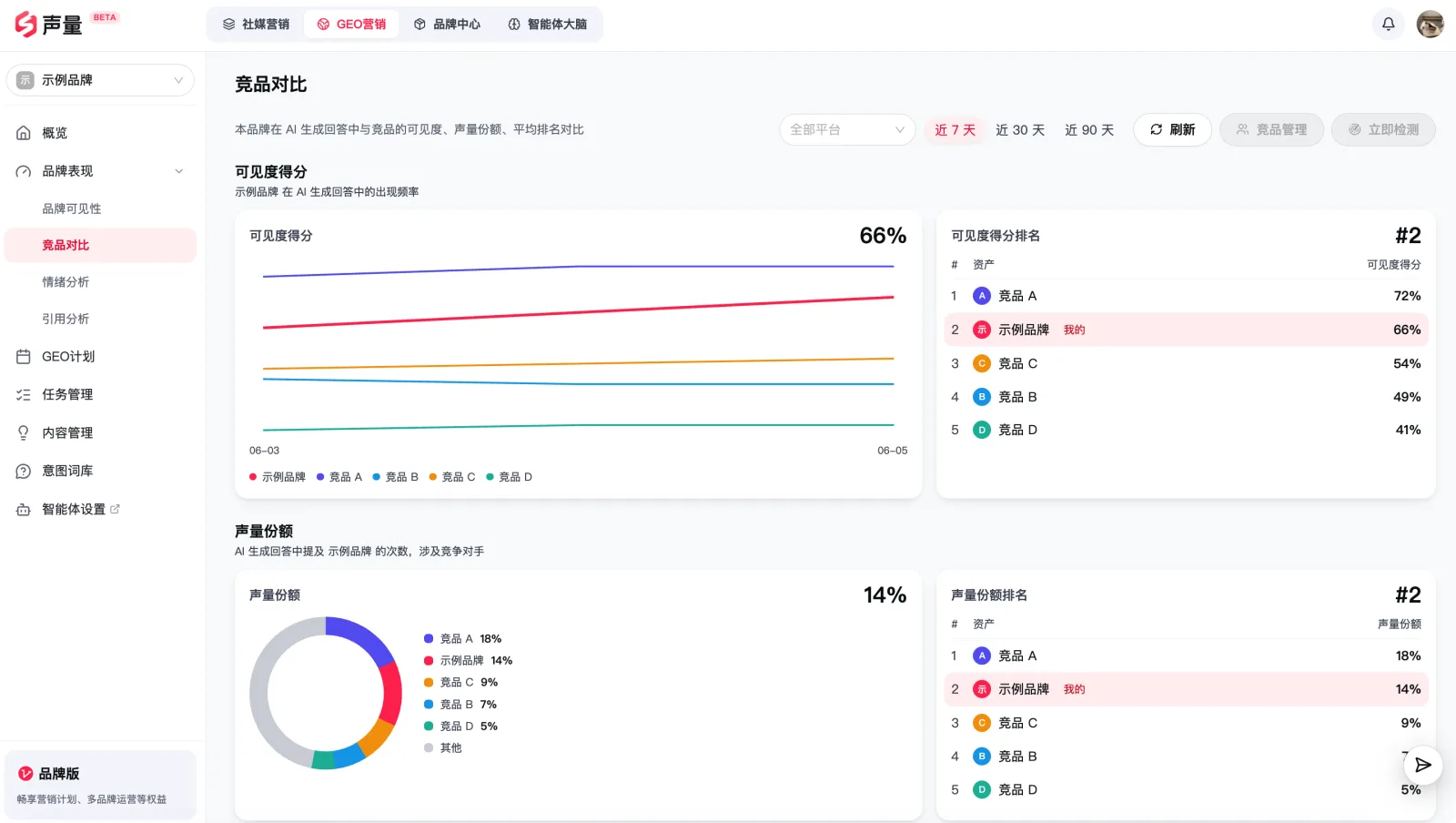The width and height of the screenshot is (1456, 823).
Task: Toggle 竞品 A series in line chart legend
Action: [339, 477]
